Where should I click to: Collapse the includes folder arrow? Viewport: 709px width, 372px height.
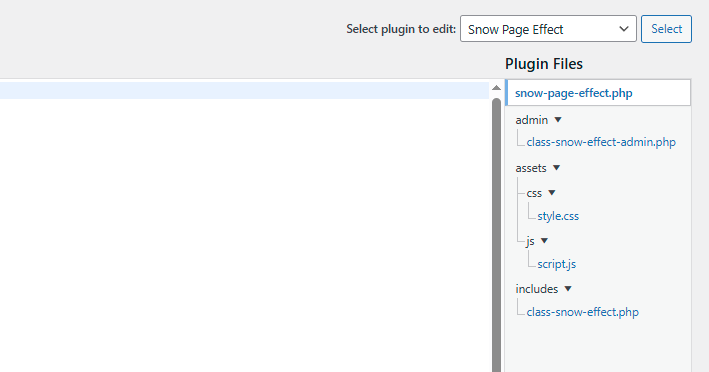coord(568,289)
